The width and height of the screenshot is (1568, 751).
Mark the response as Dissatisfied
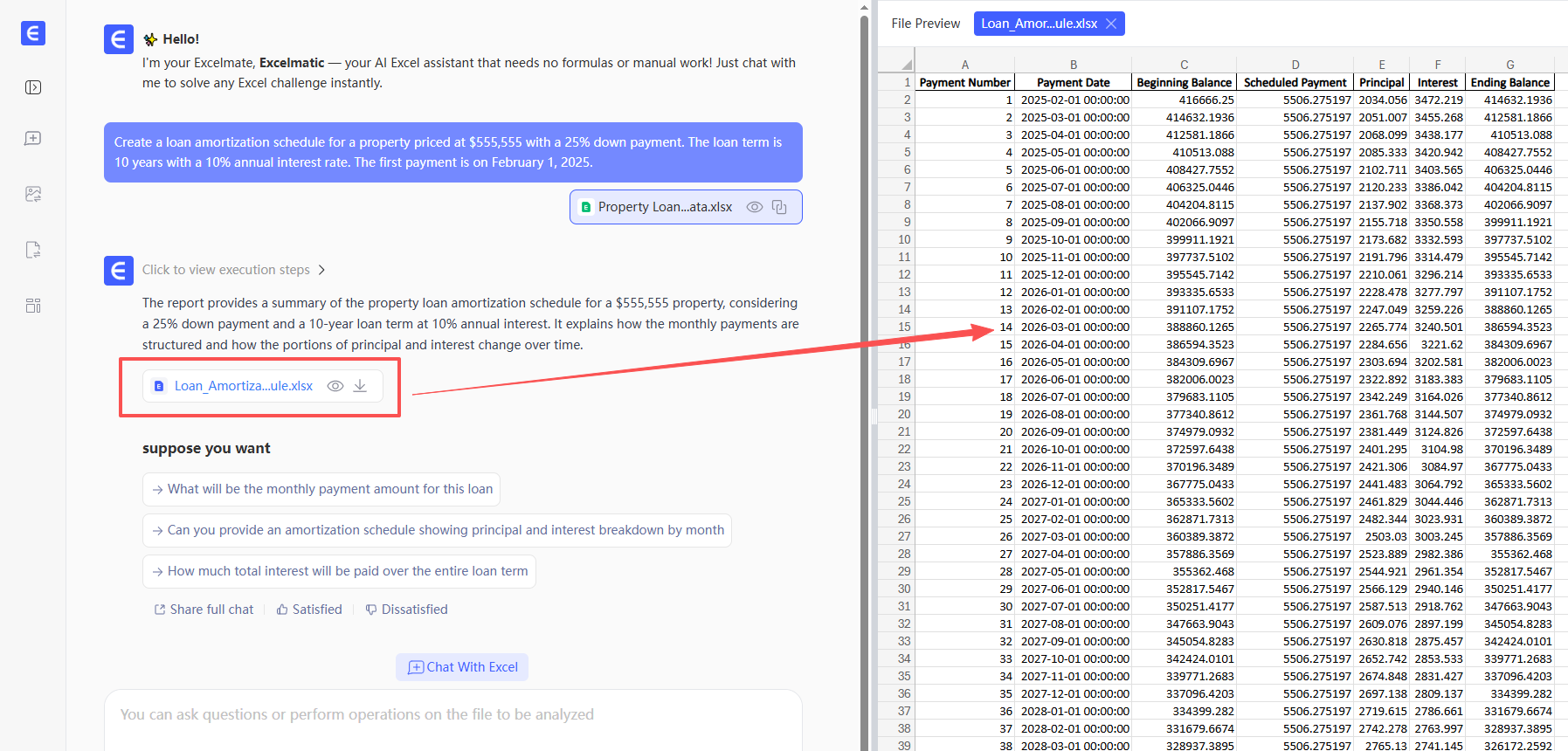point(406,610)
